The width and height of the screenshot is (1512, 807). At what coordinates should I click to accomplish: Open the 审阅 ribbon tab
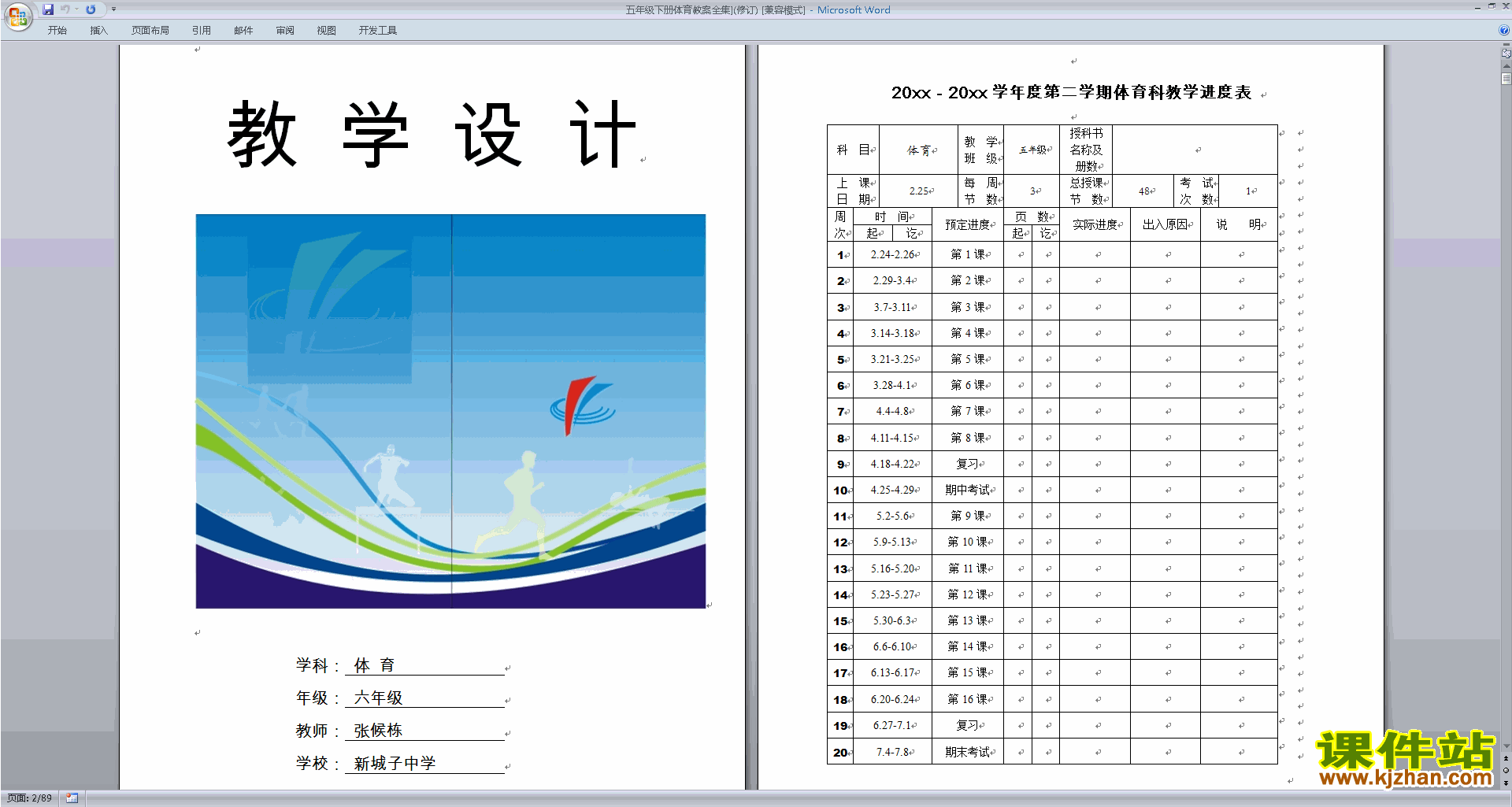tap(285, 30)
